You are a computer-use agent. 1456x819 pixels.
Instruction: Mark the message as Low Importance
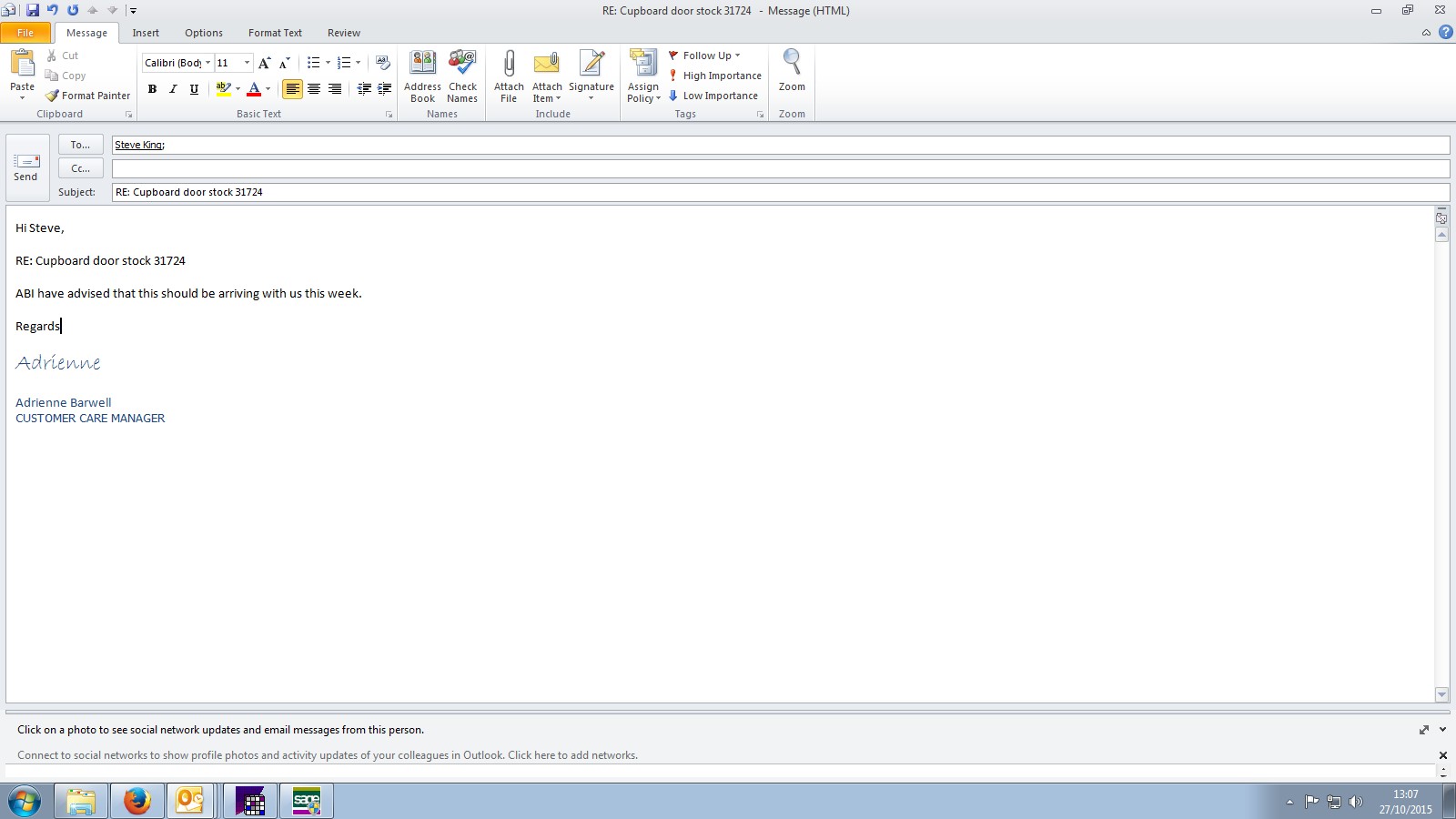click(x=713, y=96)
